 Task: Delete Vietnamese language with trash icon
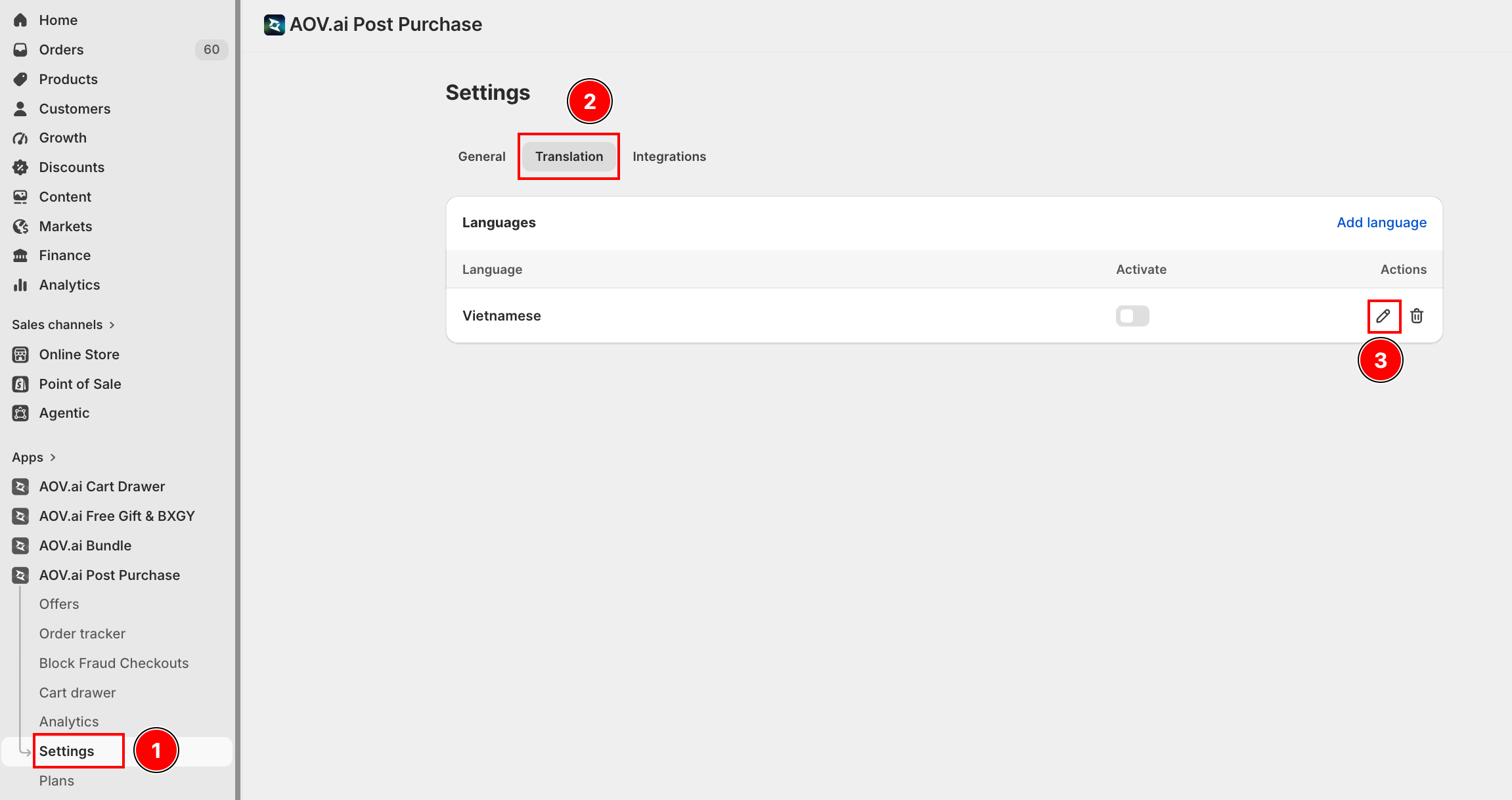click(1417, 316)
